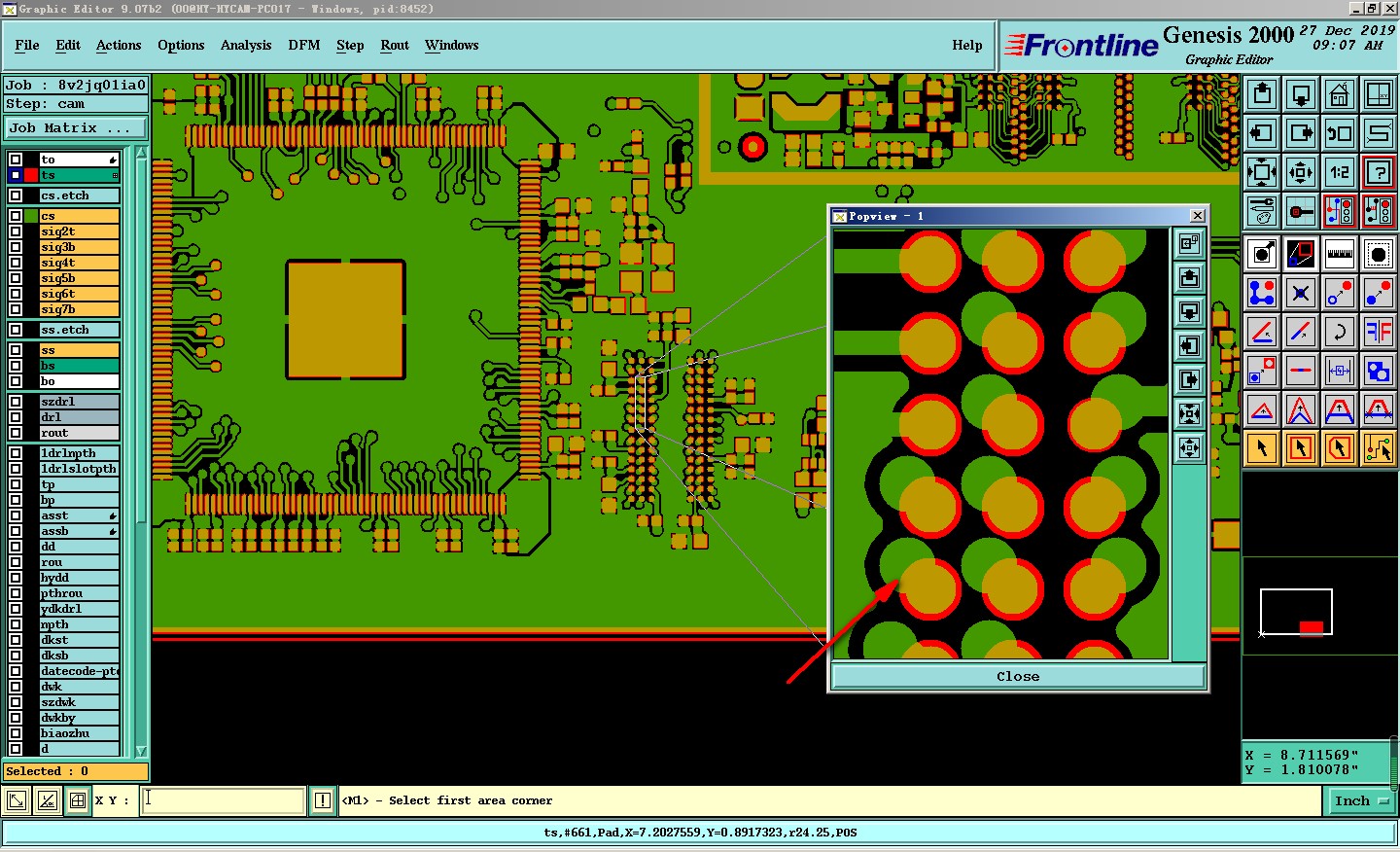Click layer list scroll up arrow
This screenshot has height=852, width=1400.
click(x=141, y=153)
